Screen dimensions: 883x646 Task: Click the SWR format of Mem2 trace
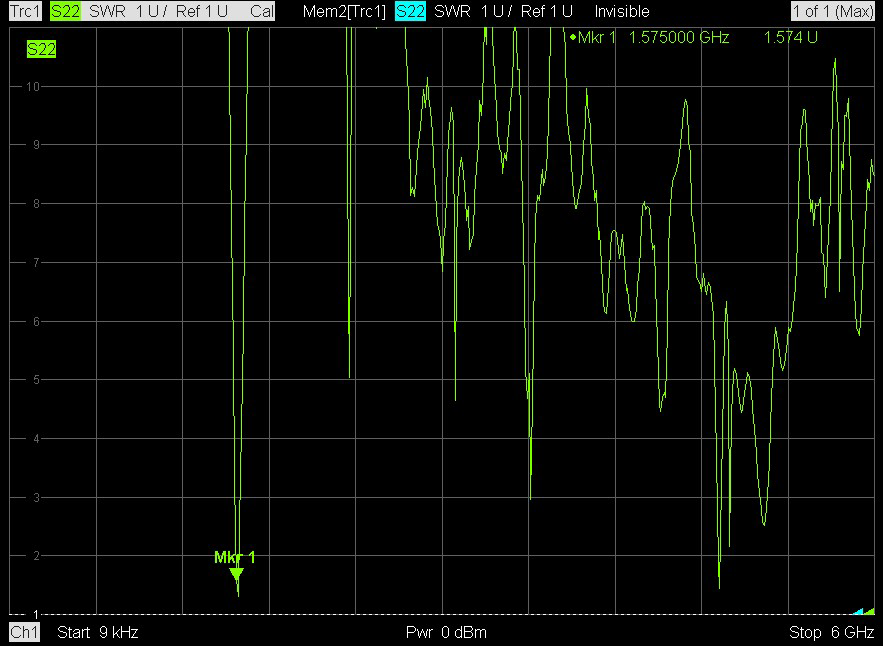pos(453,12)
